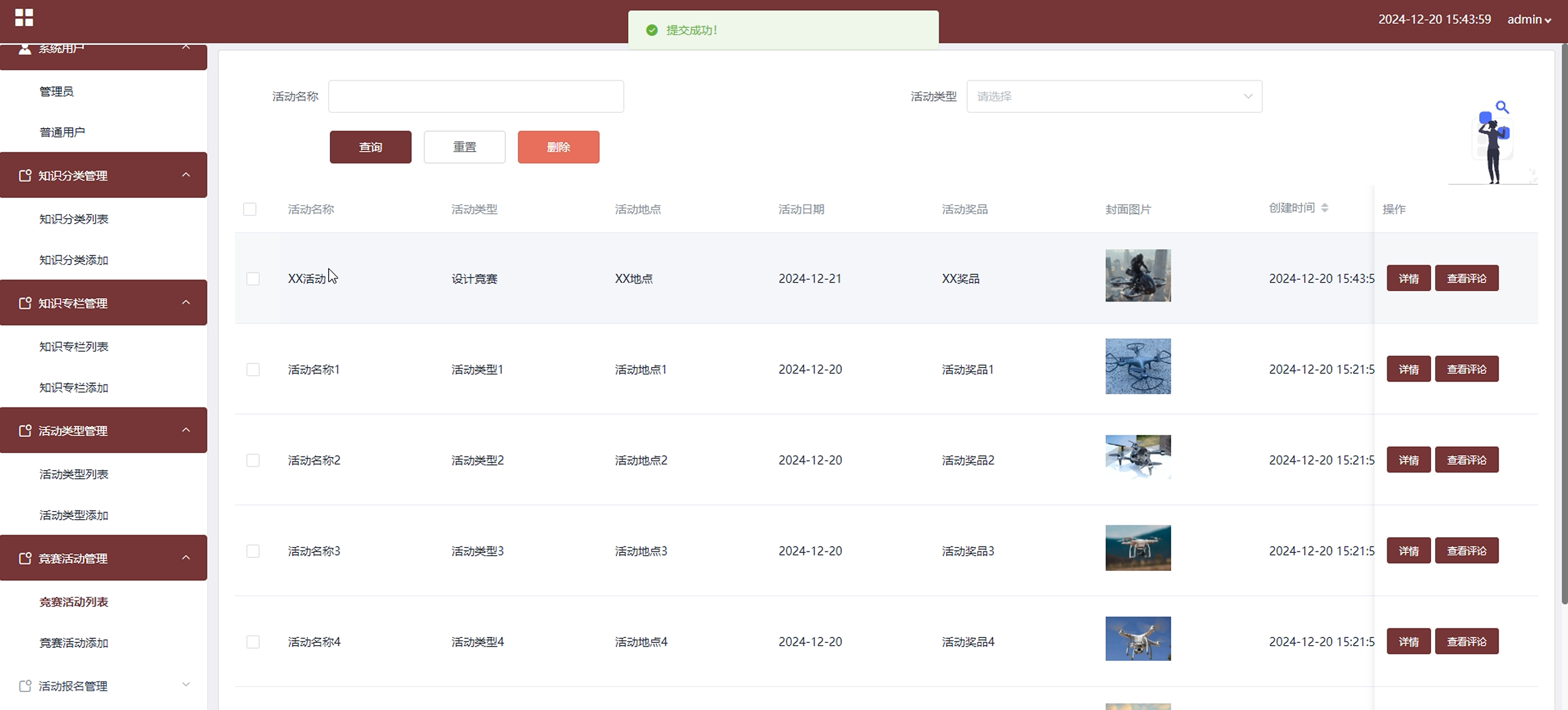Toggle the select-all header checkbox
Image resolution: width=1568 pixels, height=710 pixels.
[250, 209]
